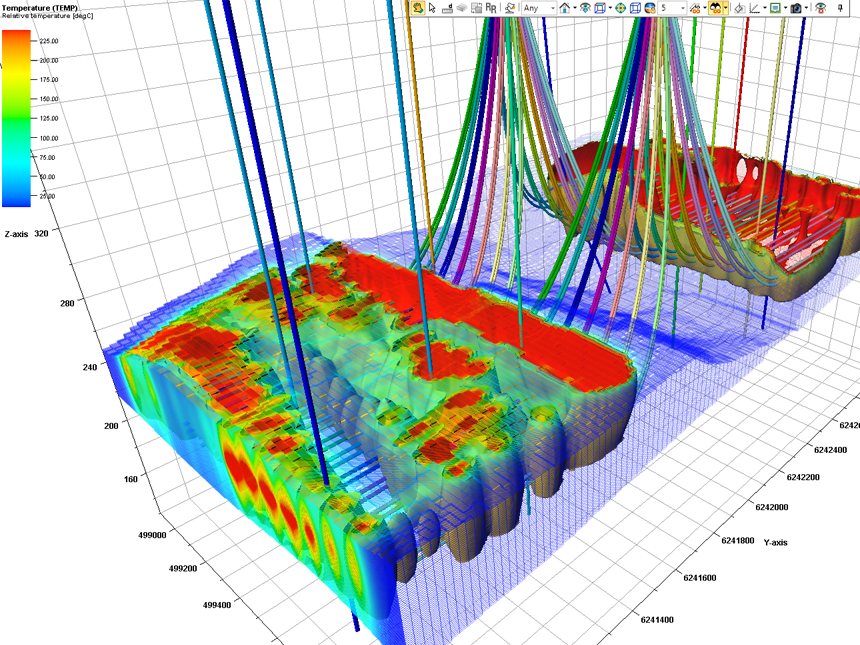
Task: Click the large red hot zone on model
Action: (x=520, y=325)
